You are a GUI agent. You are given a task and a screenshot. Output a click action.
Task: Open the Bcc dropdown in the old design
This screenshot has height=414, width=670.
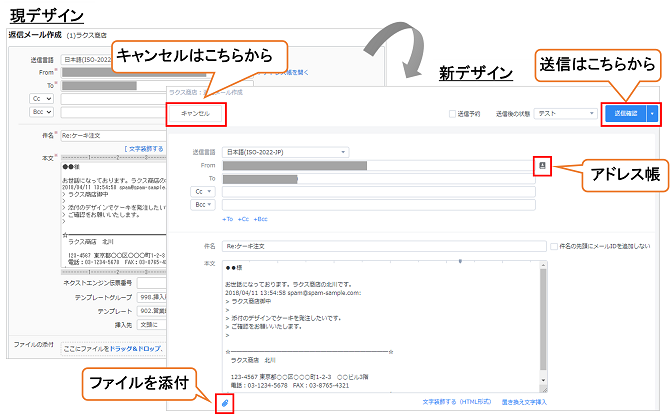coord(41,112)
